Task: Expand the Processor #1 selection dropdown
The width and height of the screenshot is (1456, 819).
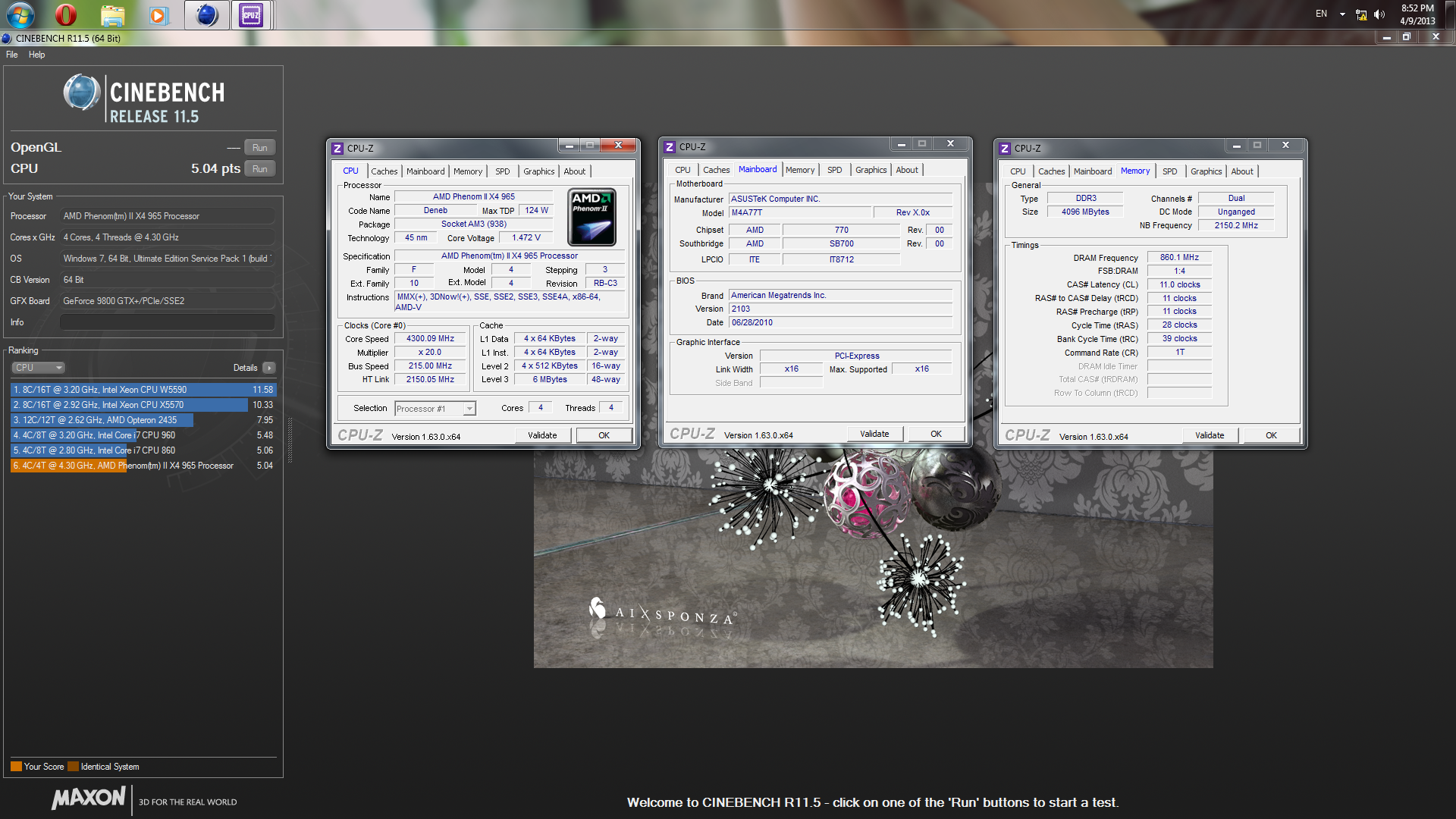Action: [469, 409]
